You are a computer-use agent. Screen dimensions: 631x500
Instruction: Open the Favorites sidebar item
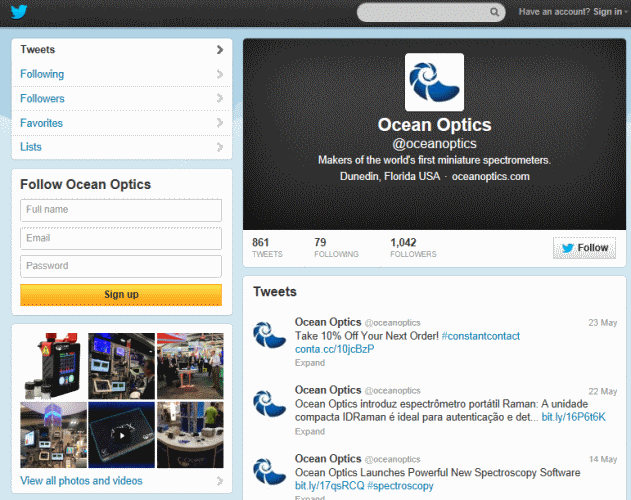pyautogui.click(x=122, y=123)
